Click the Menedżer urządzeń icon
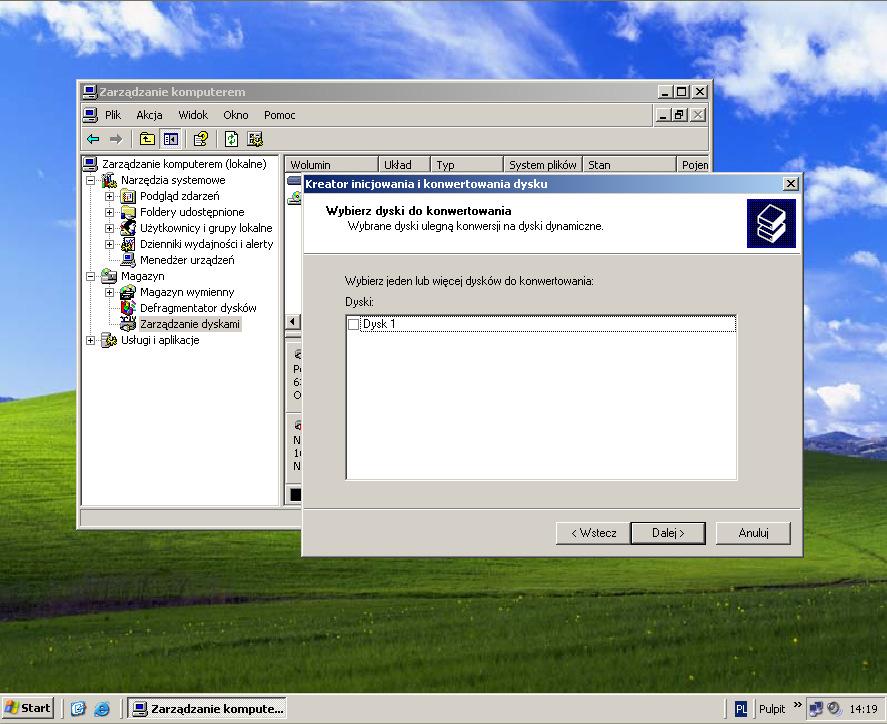 coord(128,260)
